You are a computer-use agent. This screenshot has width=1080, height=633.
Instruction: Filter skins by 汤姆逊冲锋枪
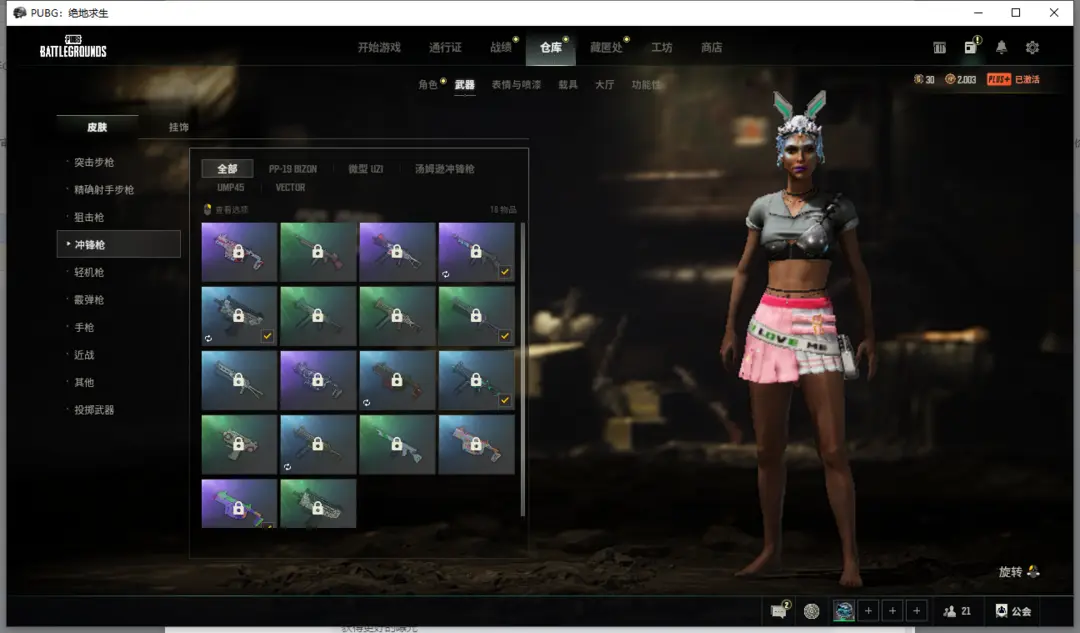coord(444,169)
